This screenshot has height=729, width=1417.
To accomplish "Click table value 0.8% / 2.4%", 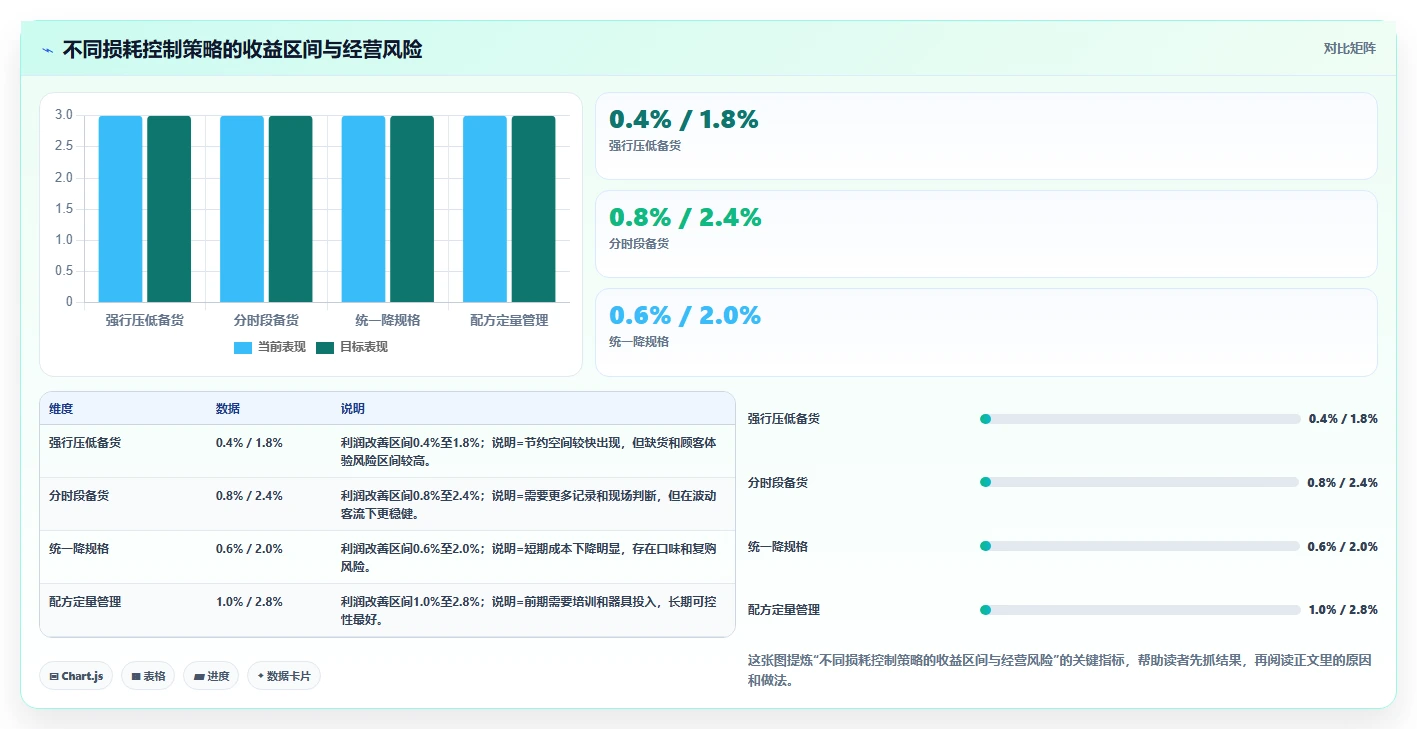I will click(x=249, y=495).
